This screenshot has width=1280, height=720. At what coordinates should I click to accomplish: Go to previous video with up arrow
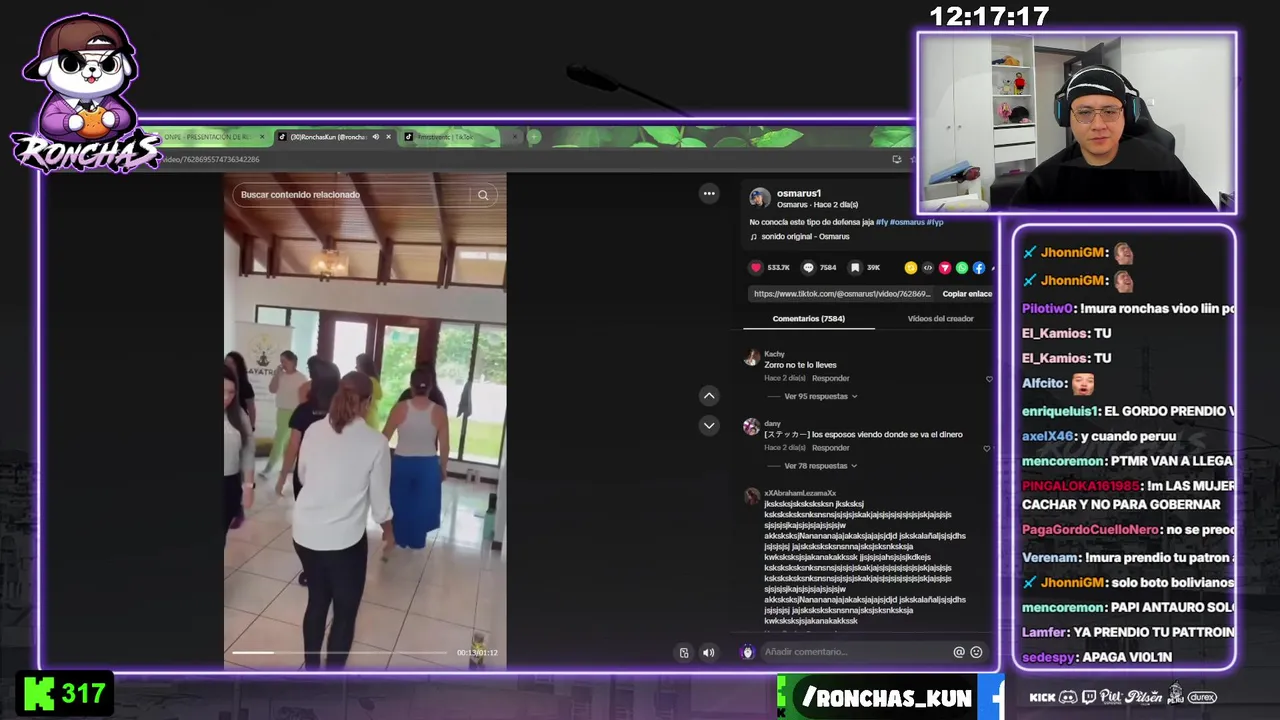tap(709, 396)
